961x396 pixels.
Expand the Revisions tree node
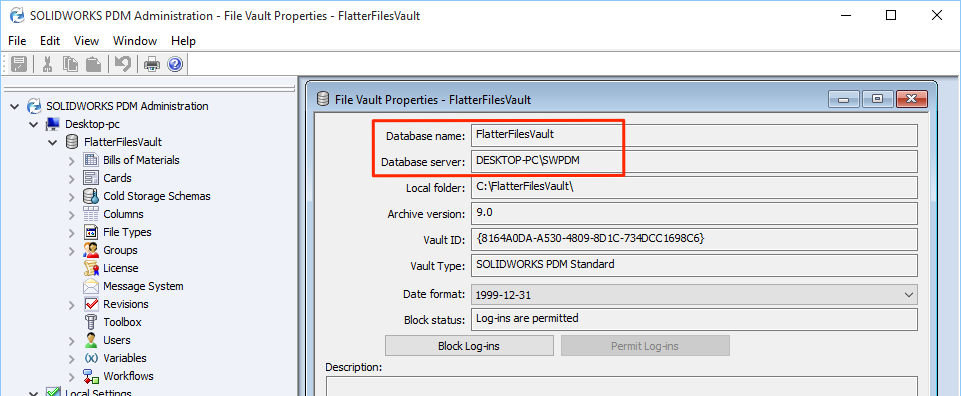(72, 305)
